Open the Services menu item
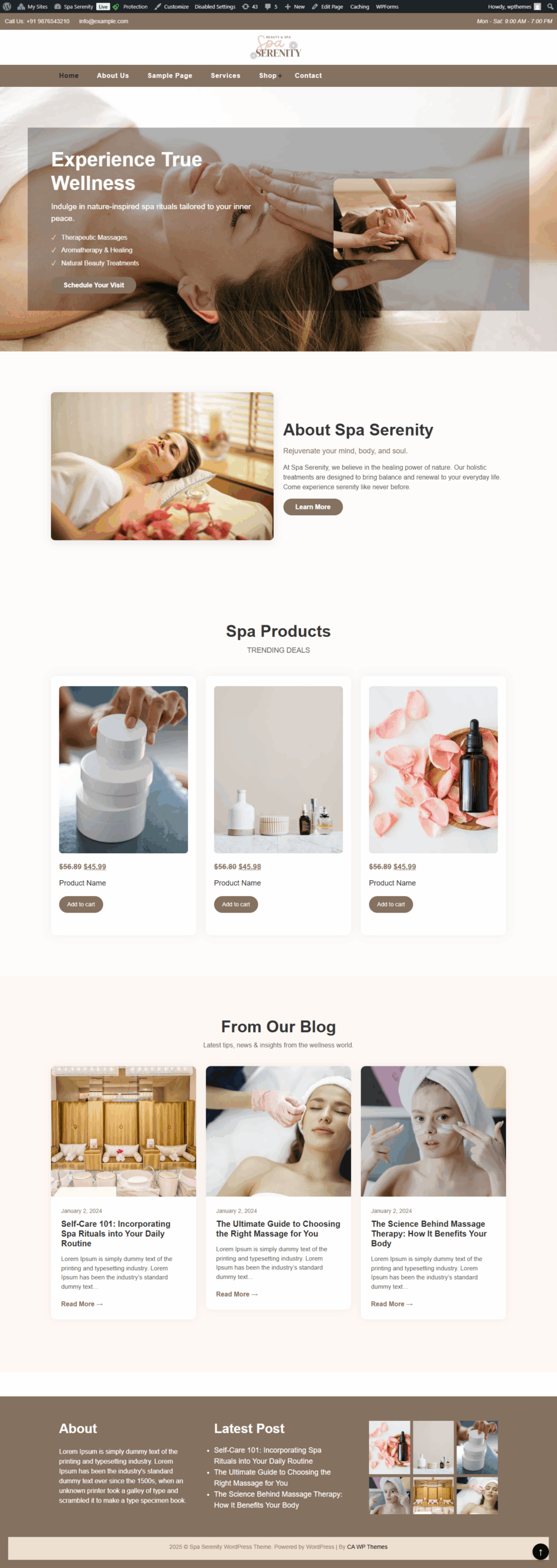557x1568 pixels. 225,76
